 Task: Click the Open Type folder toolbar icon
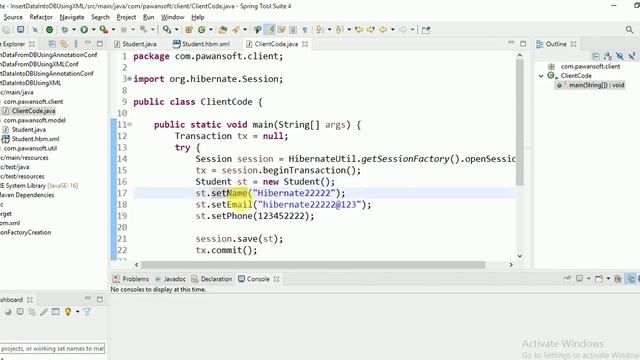click(222, 29)
